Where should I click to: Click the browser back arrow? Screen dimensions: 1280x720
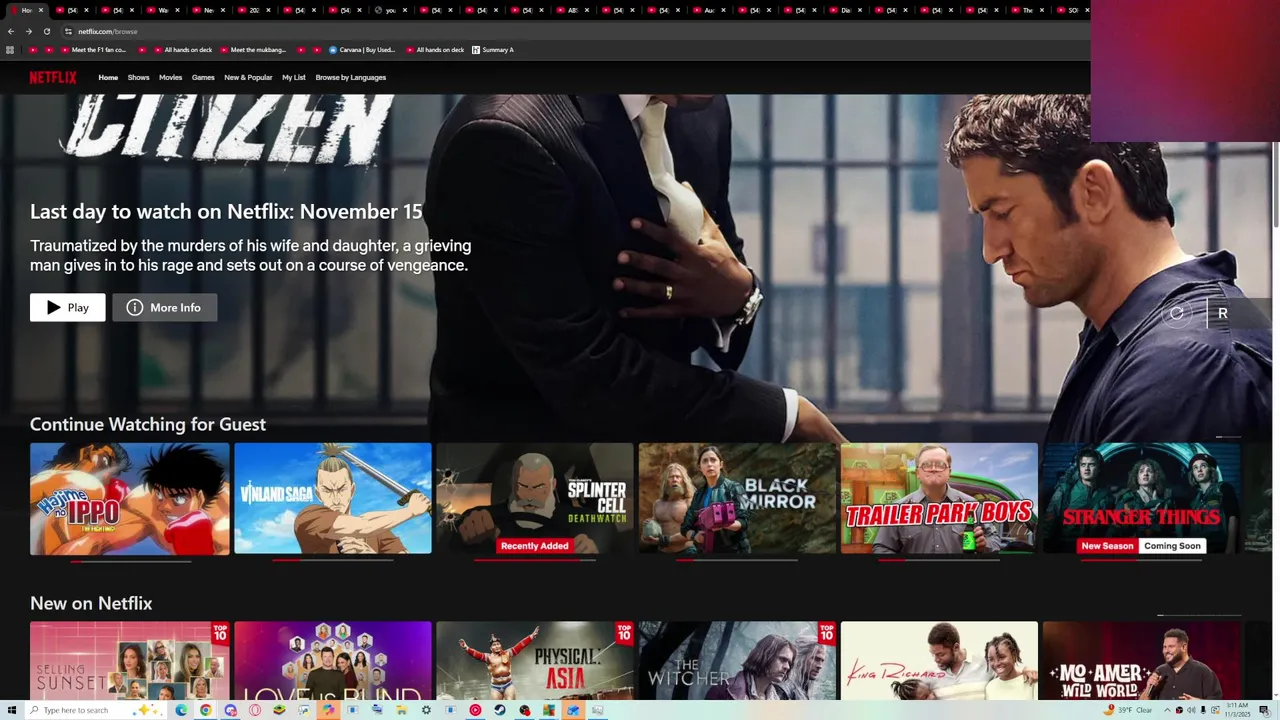pos(11,31)
